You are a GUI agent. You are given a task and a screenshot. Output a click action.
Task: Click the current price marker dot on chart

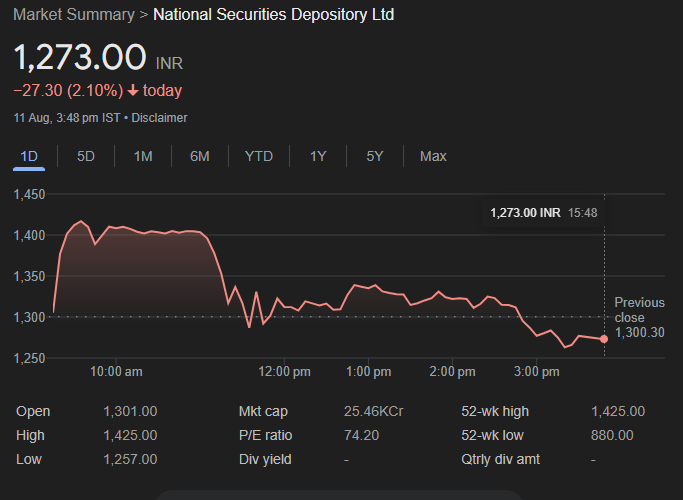604,339
